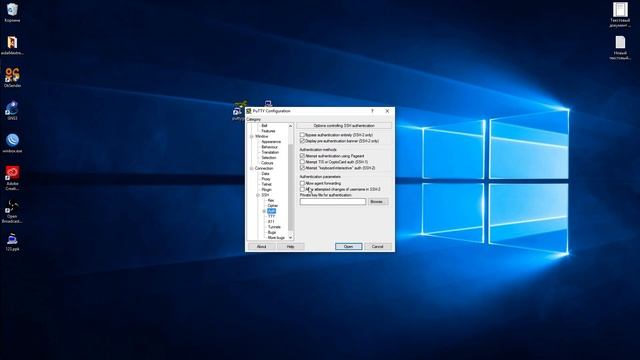Screen dimensions: 640x360
Task: Select the Adobe Creative Cloud desktop shortcut
Action: pyautogui.click(x=12, y=178)
